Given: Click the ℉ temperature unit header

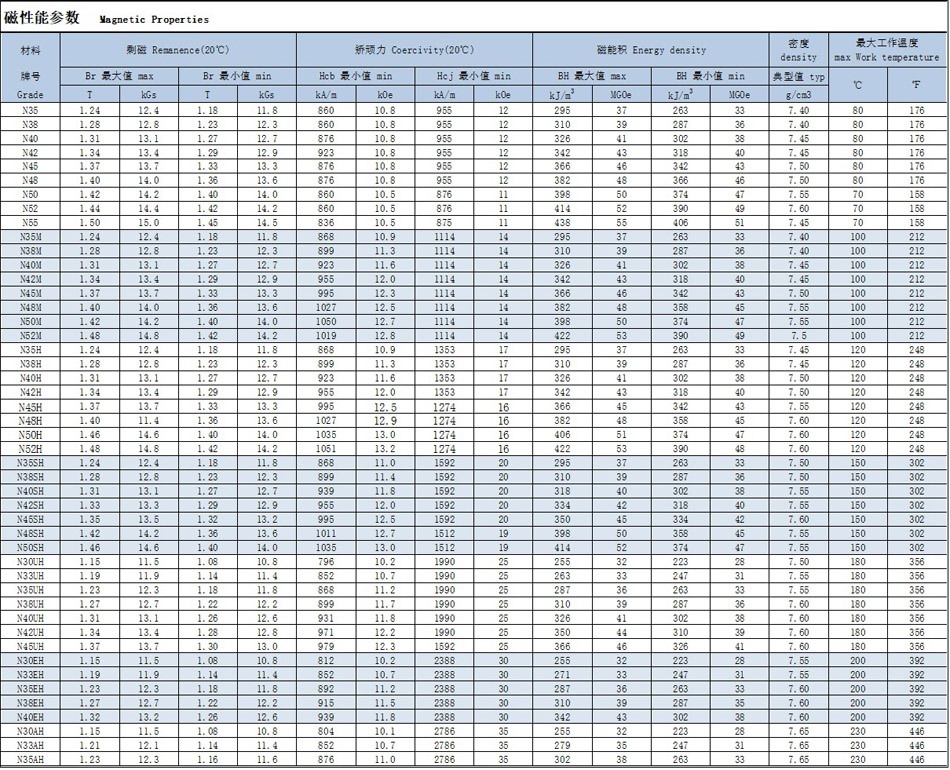Looking at the screenshot, I should 917,85.
